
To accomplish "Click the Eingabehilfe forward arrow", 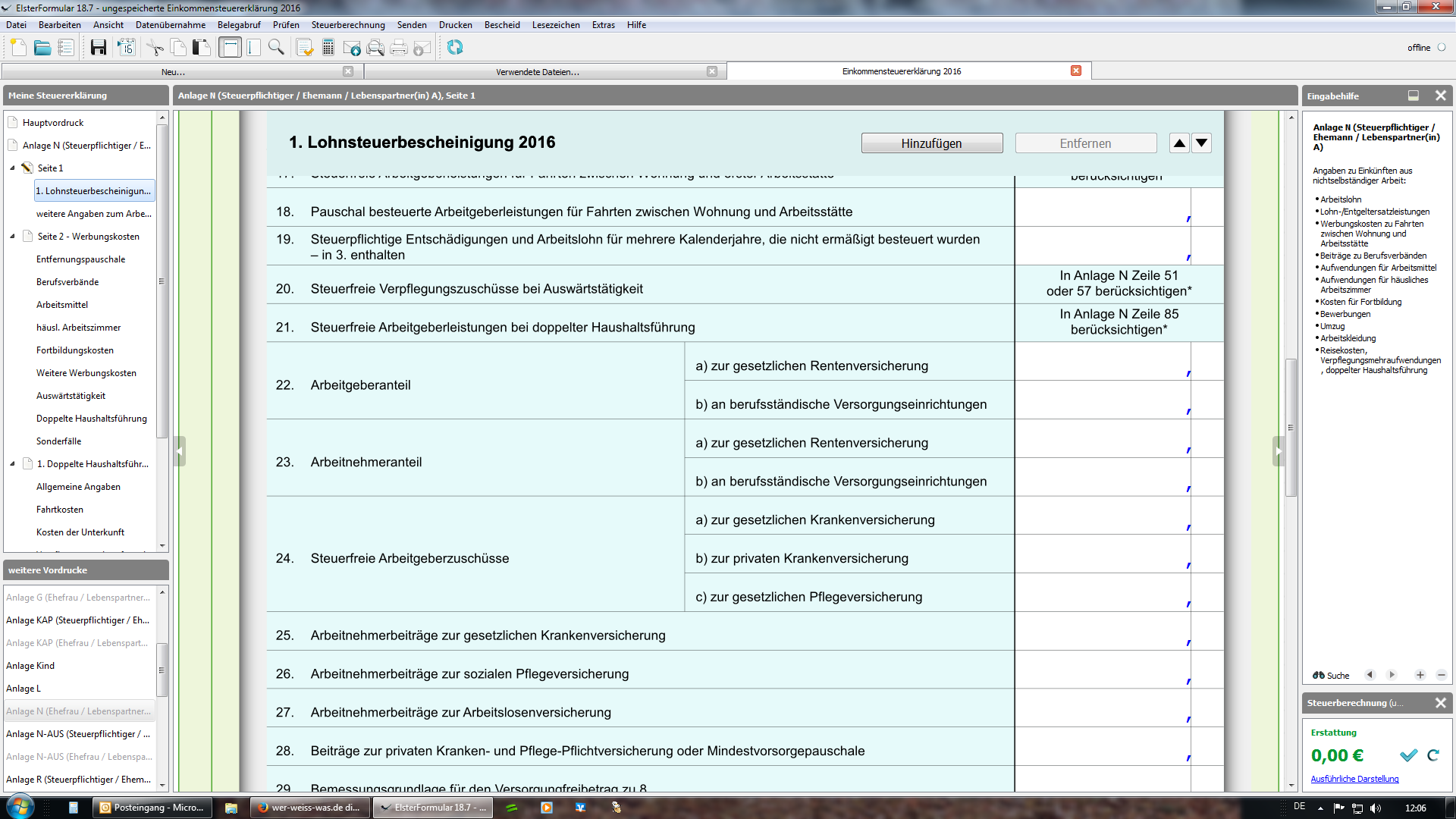I will 1392,675.
